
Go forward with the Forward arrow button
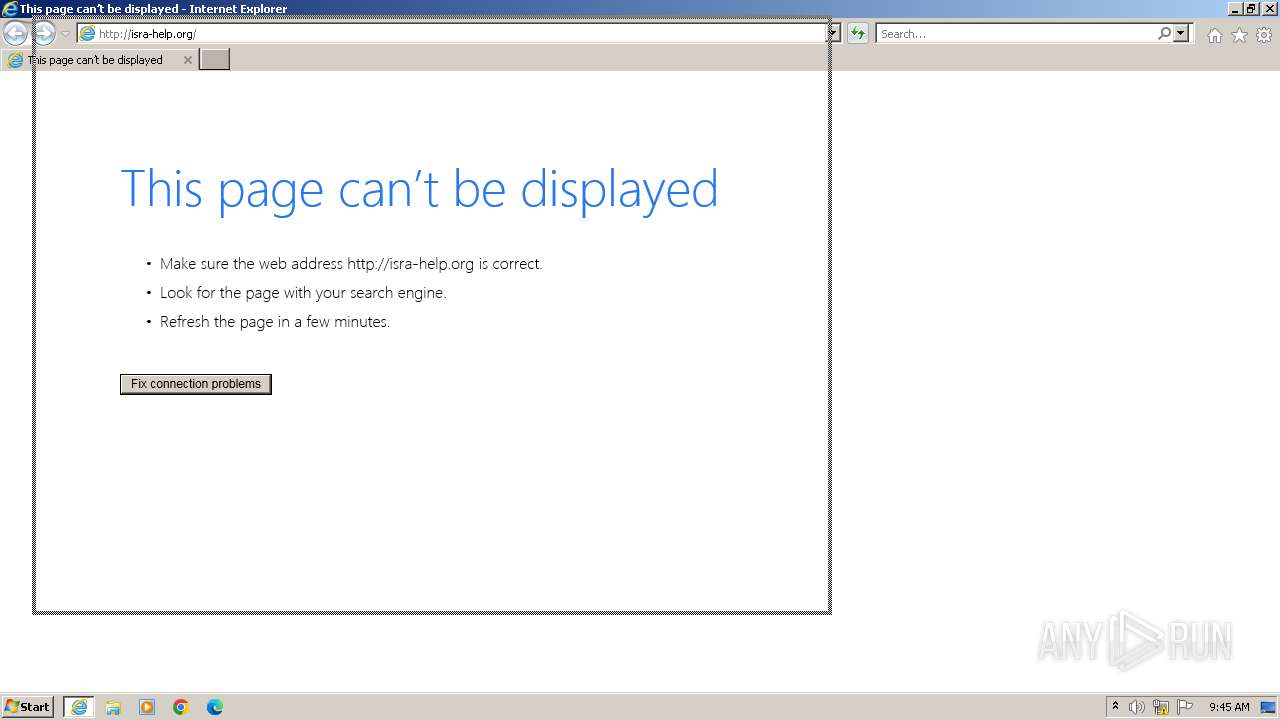point(44,33)
